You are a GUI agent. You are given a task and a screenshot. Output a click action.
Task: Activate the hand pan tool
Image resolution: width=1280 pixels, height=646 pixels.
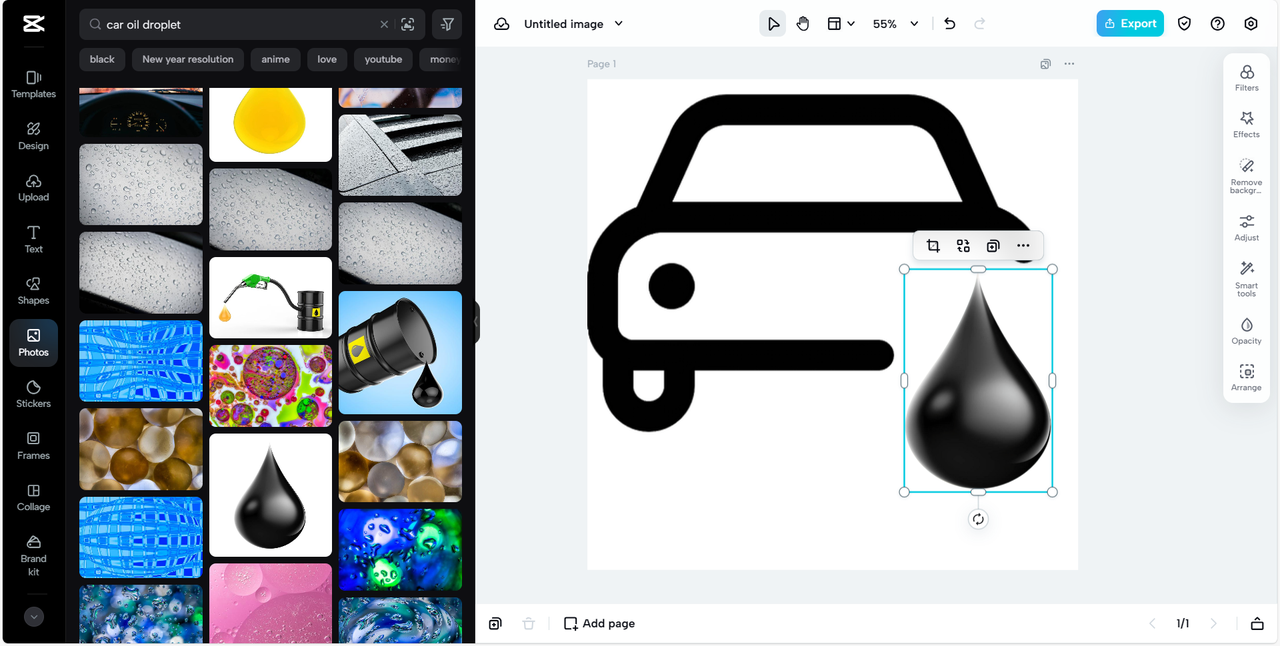[803, 24]
